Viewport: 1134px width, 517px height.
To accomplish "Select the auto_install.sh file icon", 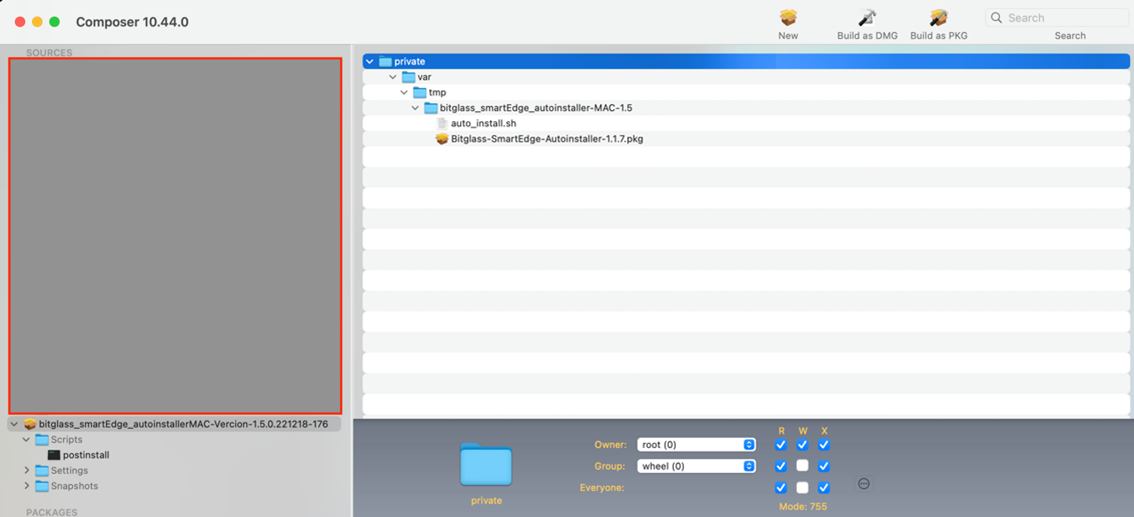I will [442, 124].
